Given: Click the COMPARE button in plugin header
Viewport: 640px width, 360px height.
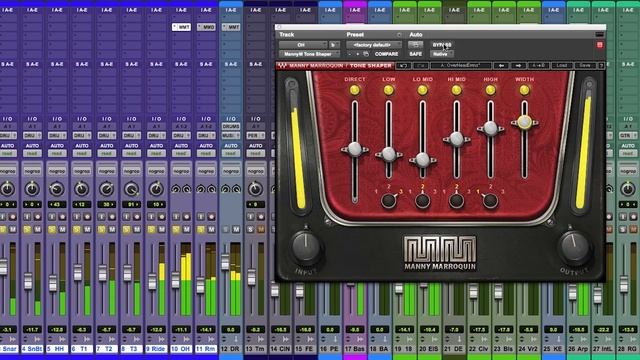Looking at the screenshot, I should (386, 54).
